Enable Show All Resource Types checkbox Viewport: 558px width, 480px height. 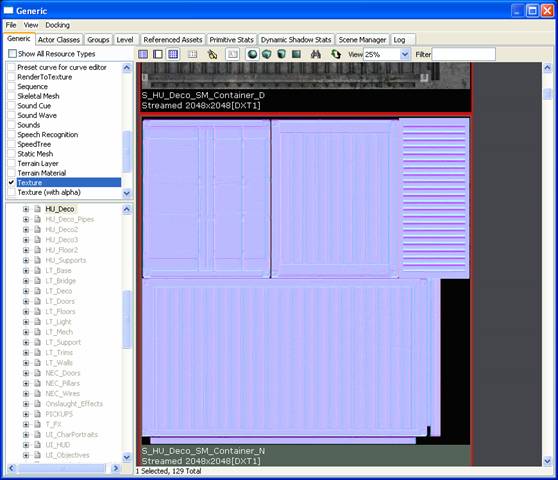pyautogui.click(x=12, y=53)
